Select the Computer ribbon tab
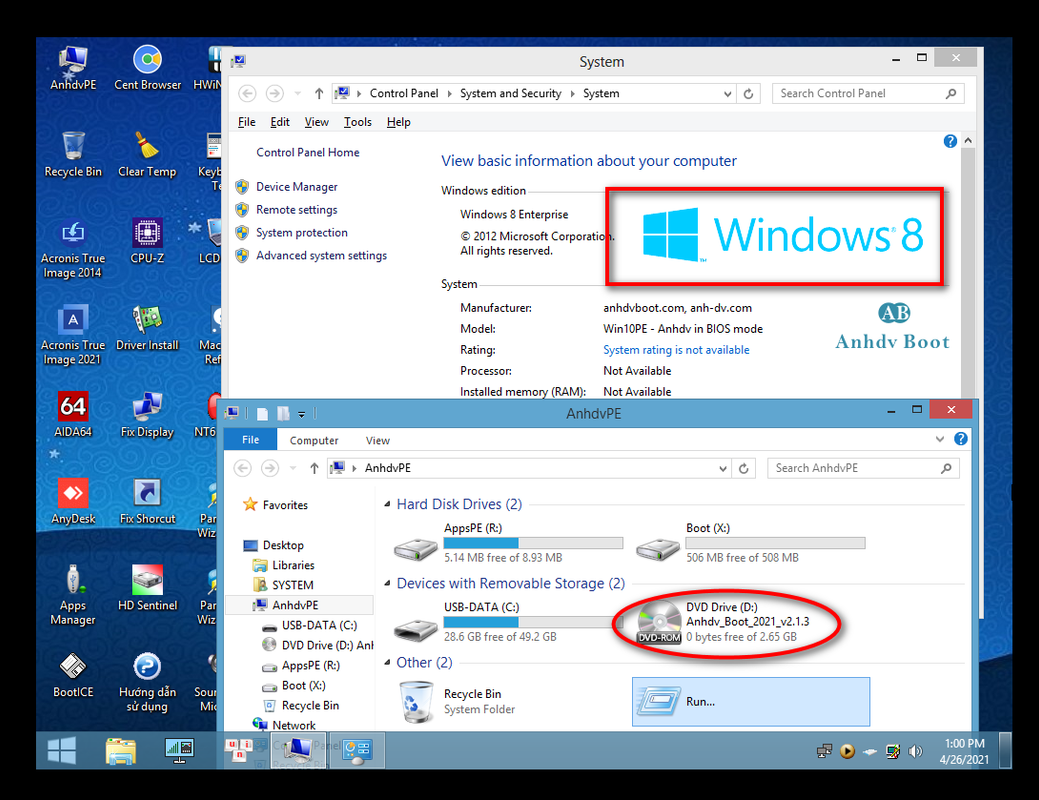 click(313, 440)
